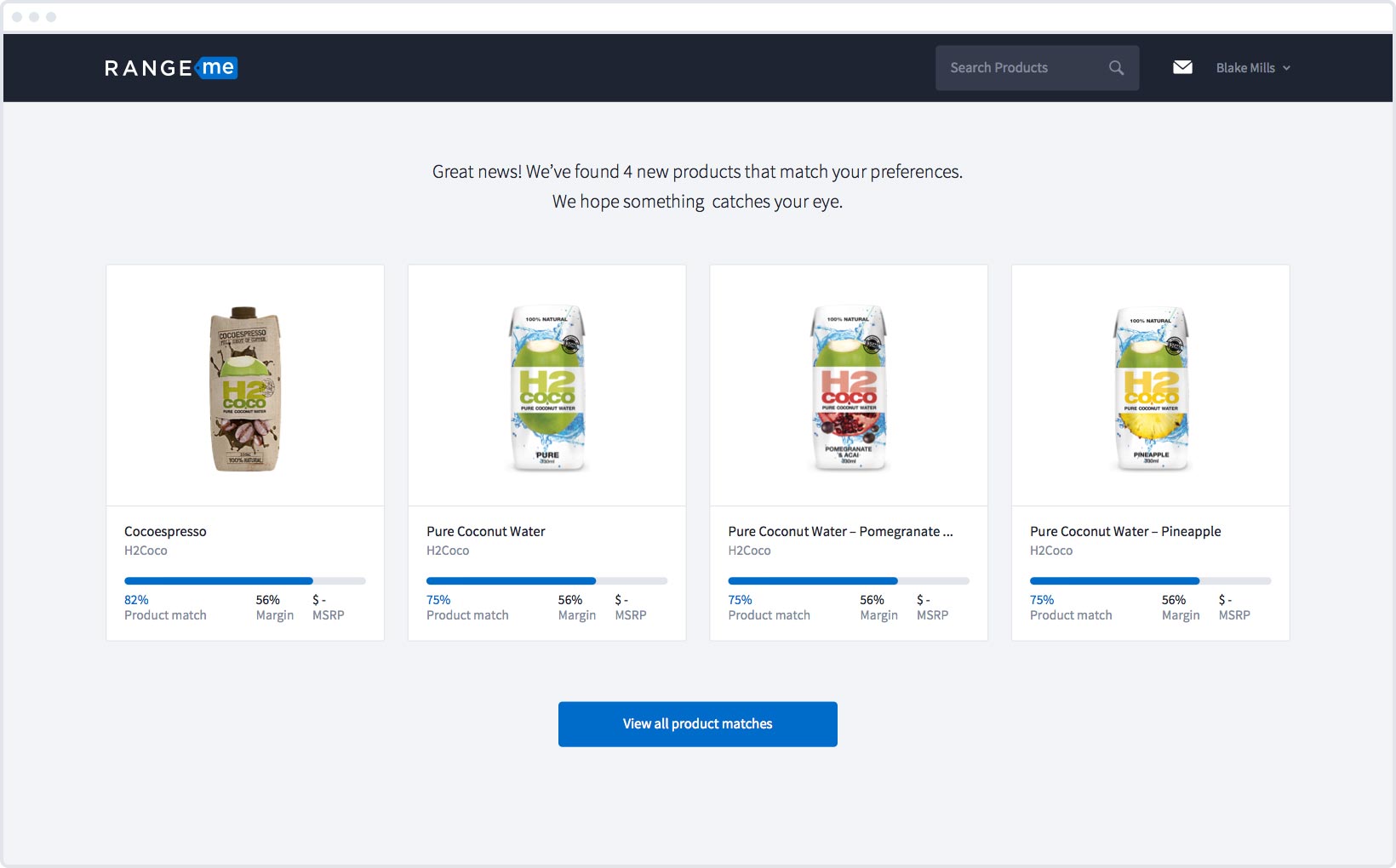Screen dimensions: 1396x868
Task: Open Pure Coconut Water – Pomegranate title
Action: (839, 532)
